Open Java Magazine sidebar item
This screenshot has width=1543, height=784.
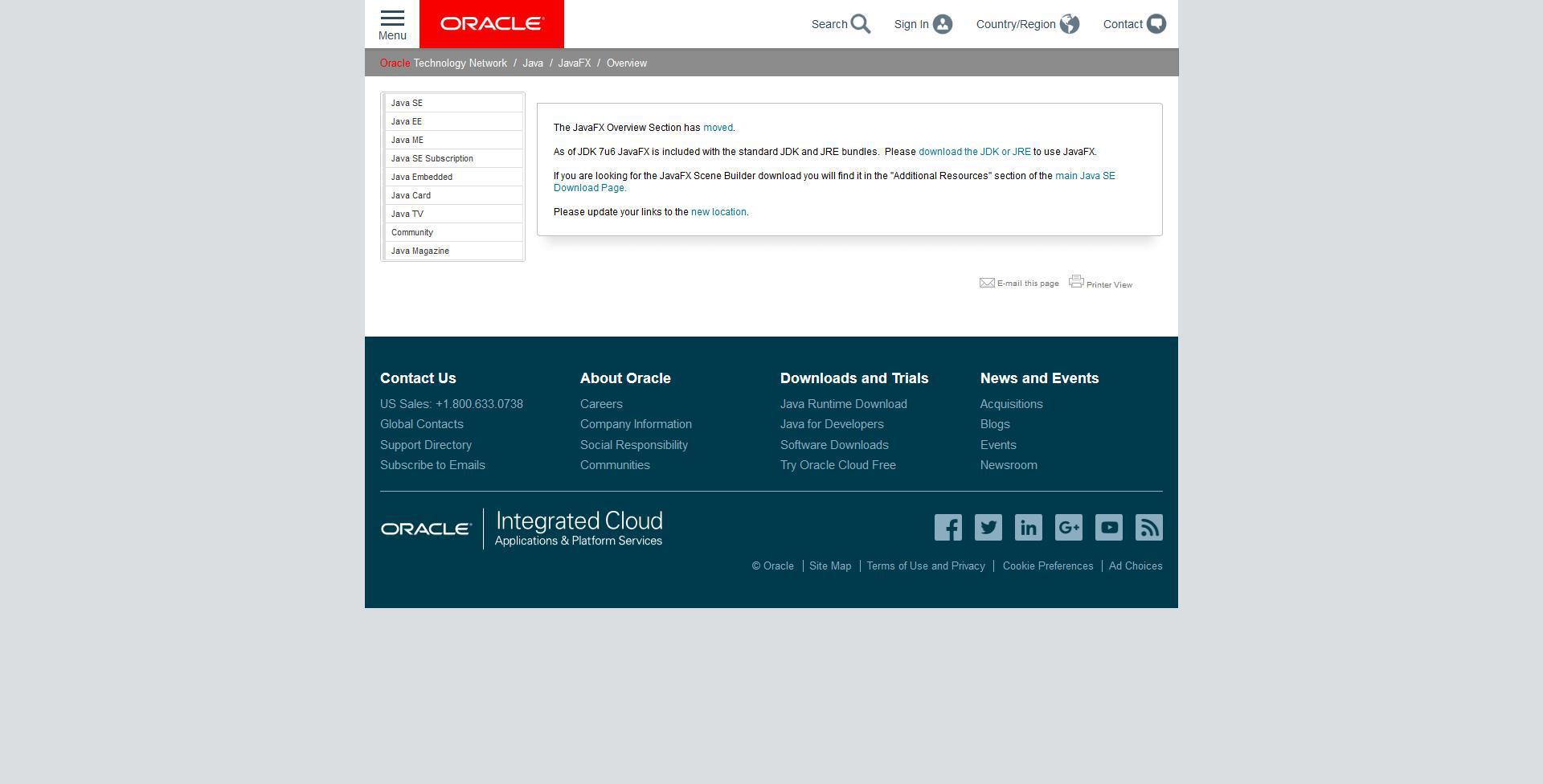pos(454,251)
